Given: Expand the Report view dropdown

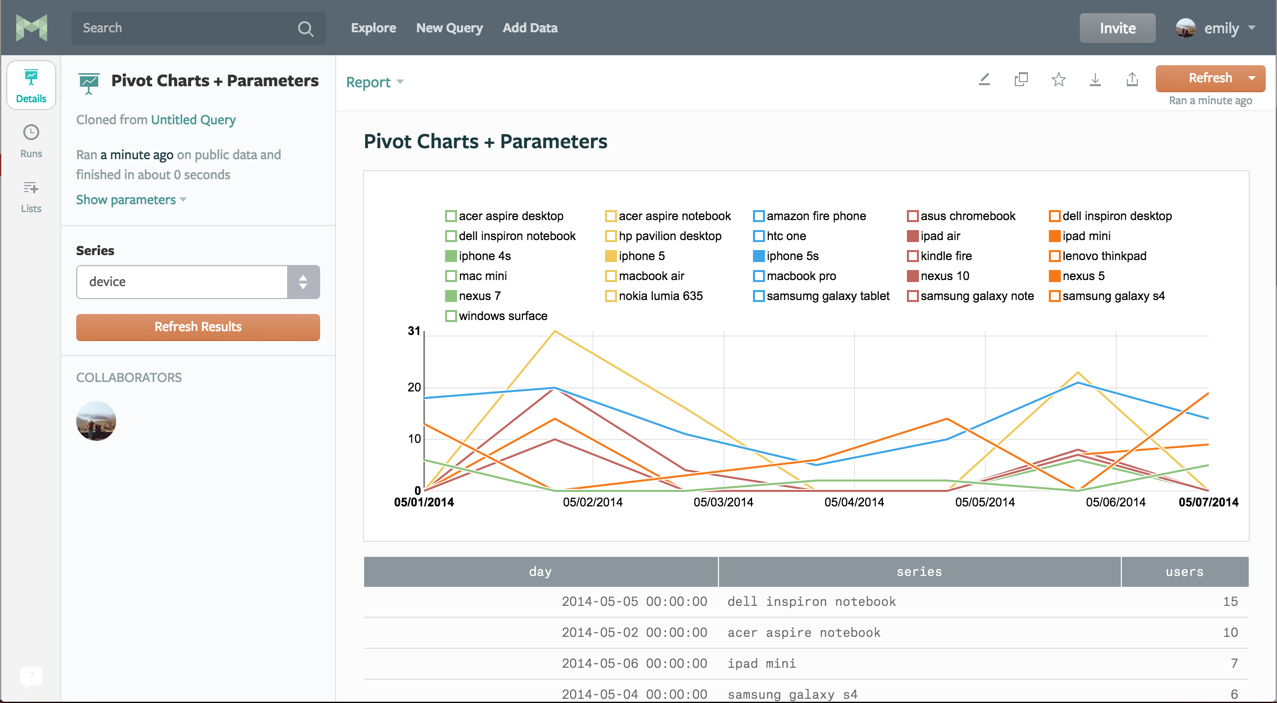Looking at the screenshot, I should point(375,82).
